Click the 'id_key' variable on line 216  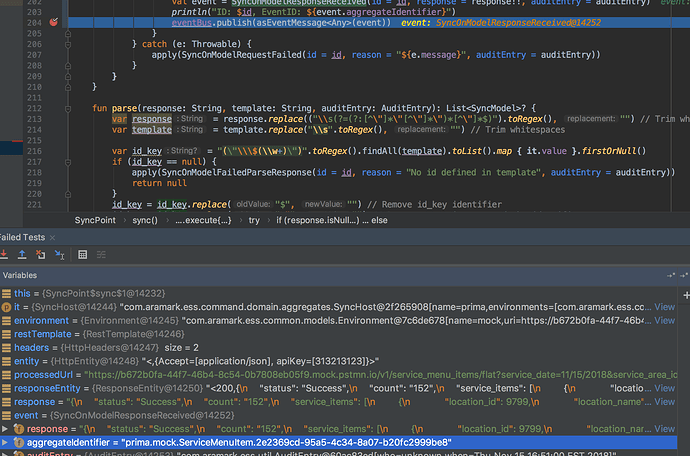click(x=147, y=151)
